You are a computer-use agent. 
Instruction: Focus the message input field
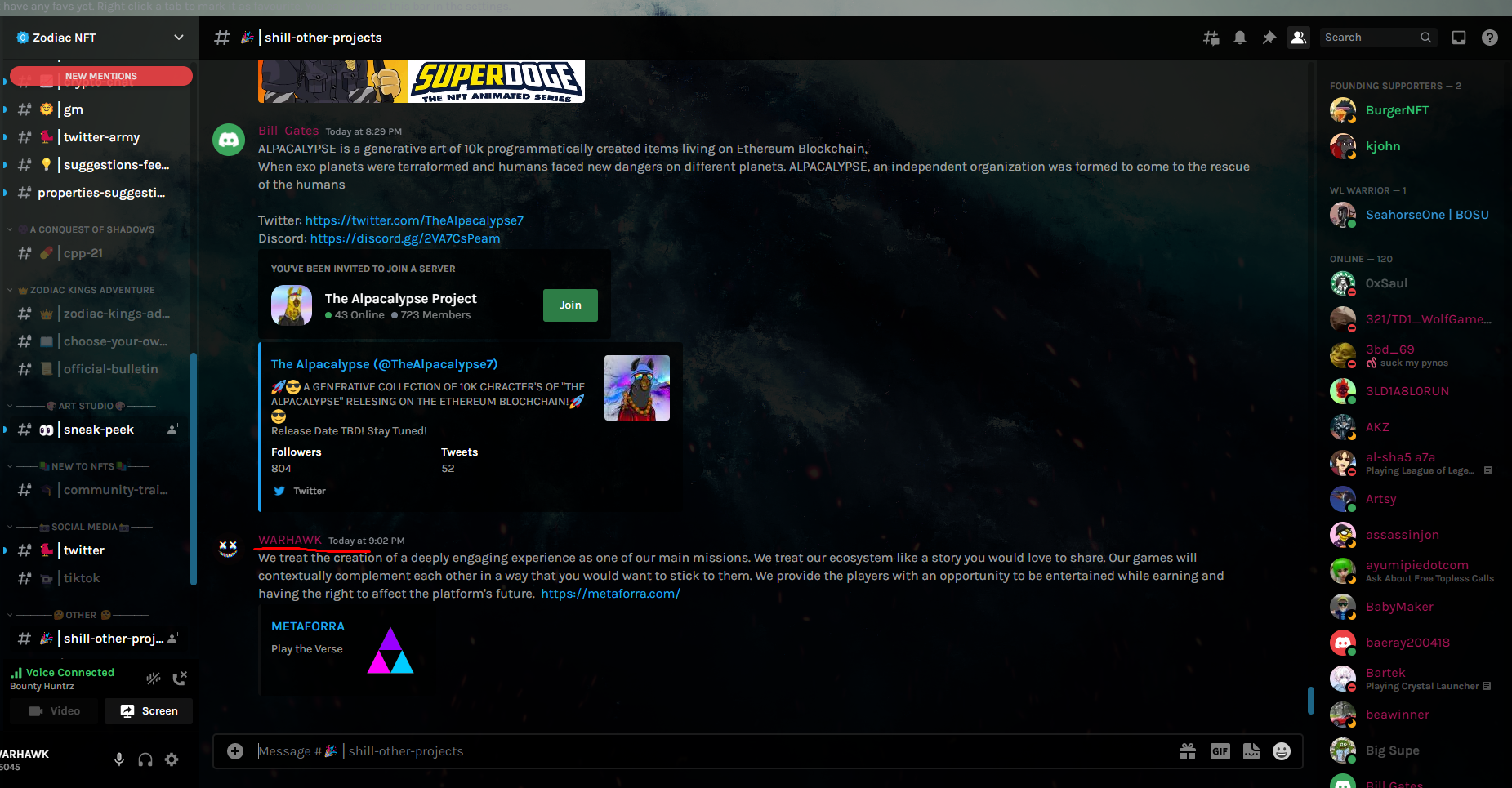[711, 751]
